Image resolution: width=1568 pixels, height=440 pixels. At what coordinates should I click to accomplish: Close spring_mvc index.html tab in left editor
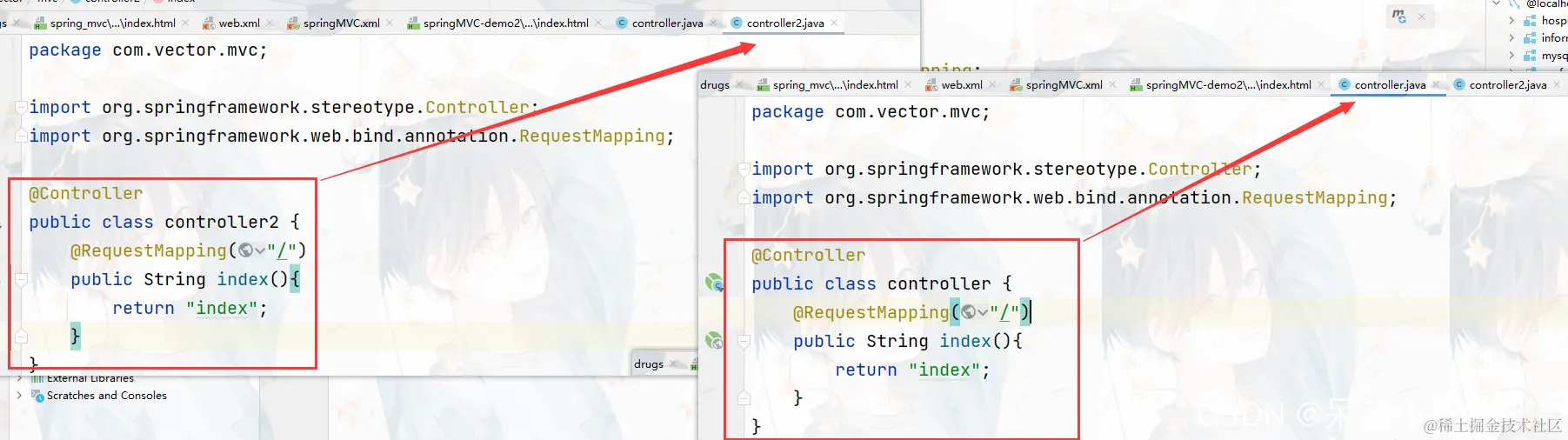pyautogui.click(x=185, y=23)
